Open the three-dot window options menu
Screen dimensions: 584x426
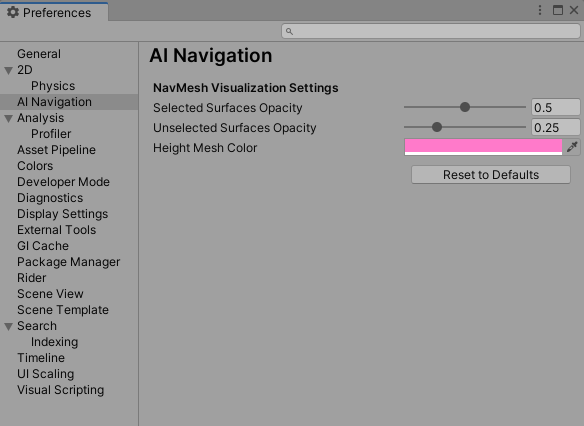540,10
